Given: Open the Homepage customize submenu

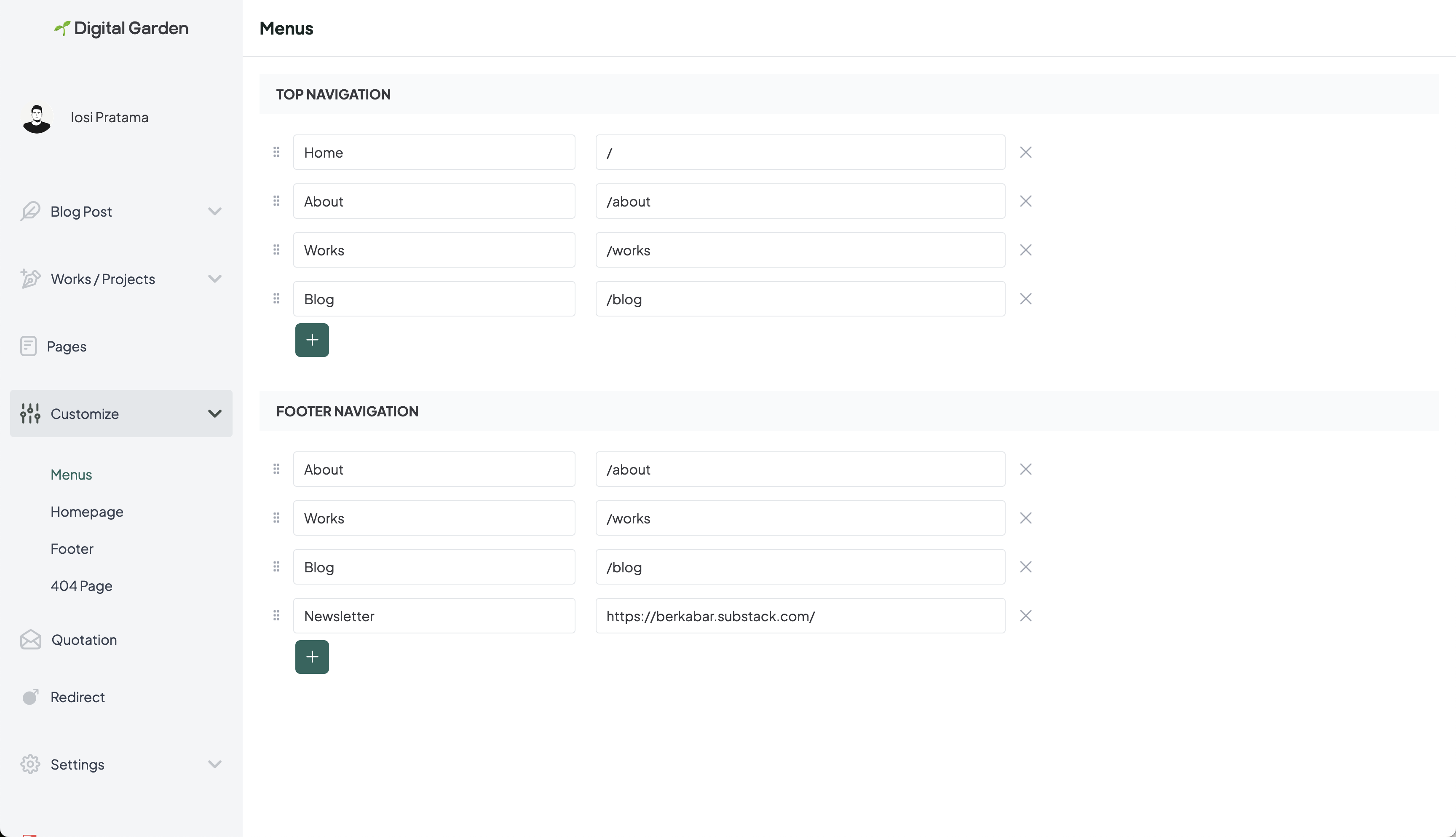Looking at the screenshot, I should [87, 512].
